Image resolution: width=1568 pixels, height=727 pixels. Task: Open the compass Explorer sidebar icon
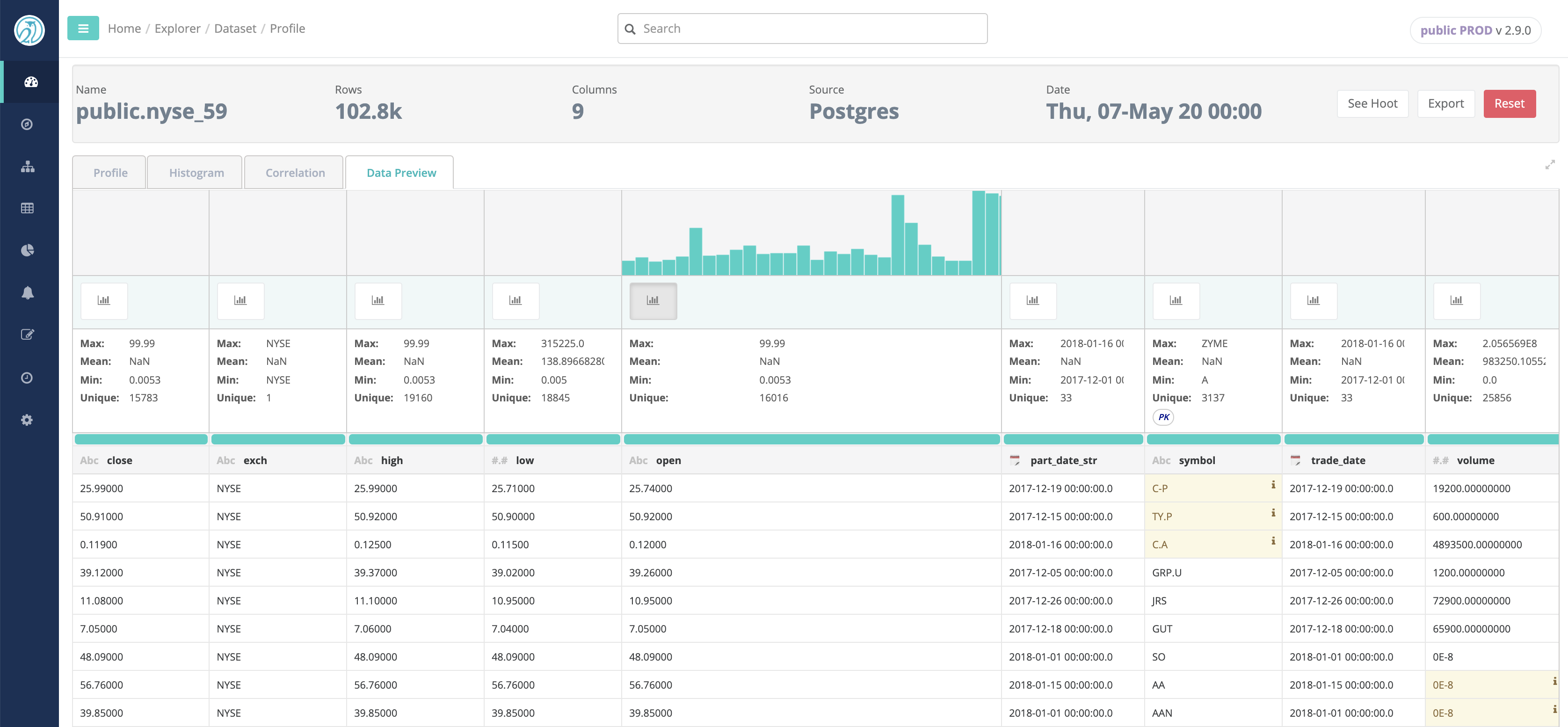point(27,124)
